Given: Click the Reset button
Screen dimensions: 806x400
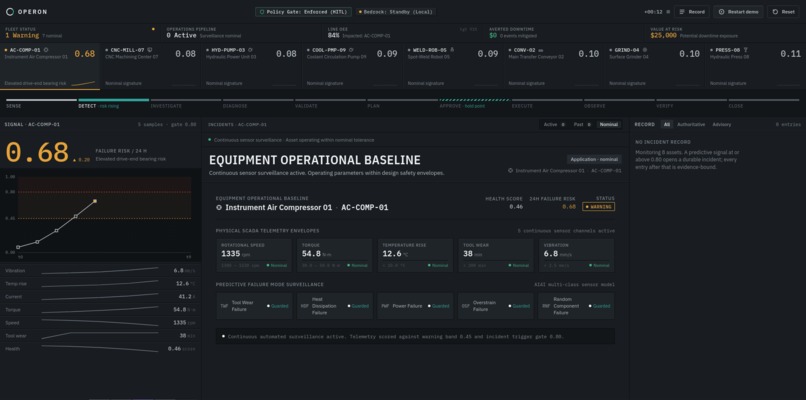Looking at the screenshot, I should click(x=783, y=12).
